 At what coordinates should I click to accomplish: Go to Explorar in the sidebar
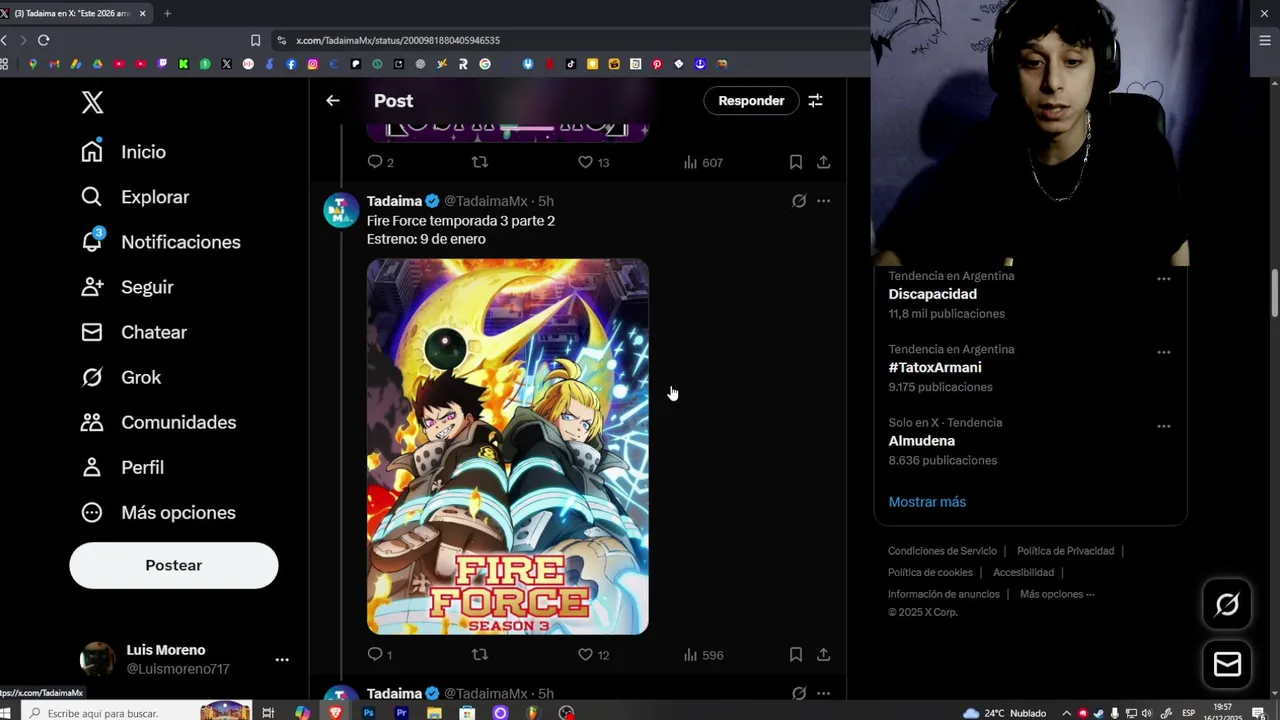pyautogui.click(x=134, y=197)
